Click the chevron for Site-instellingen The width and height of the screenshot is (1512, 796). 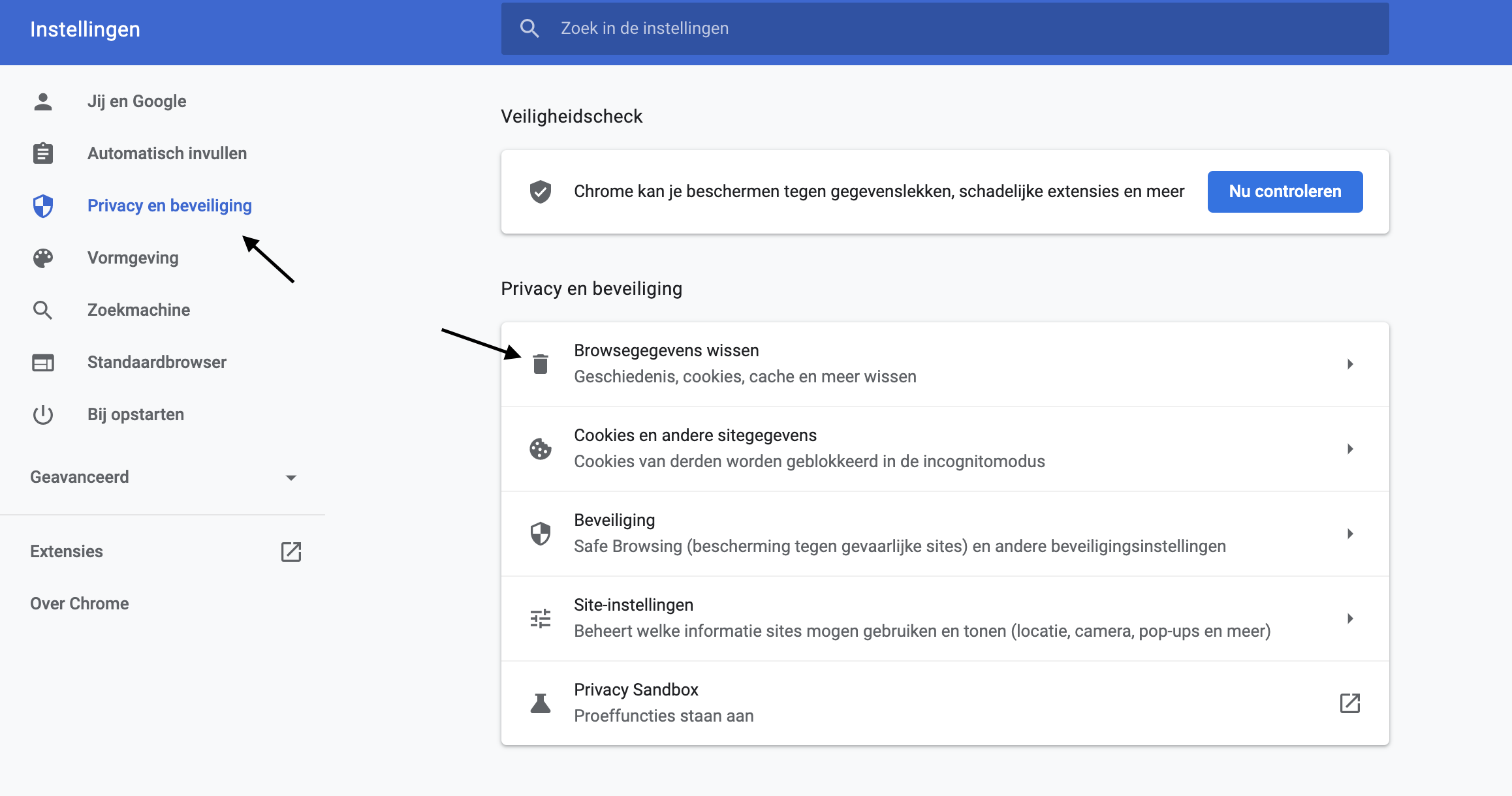[1350, 618]
